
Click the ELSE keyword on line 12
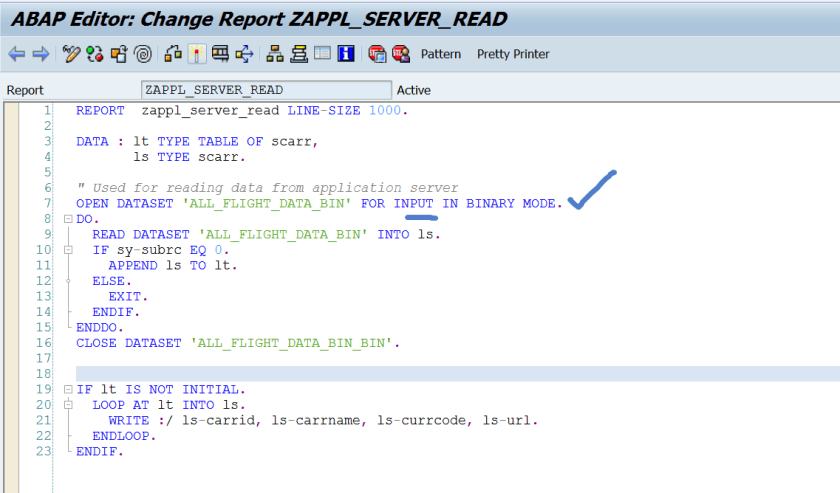click(x=111, y=281)
